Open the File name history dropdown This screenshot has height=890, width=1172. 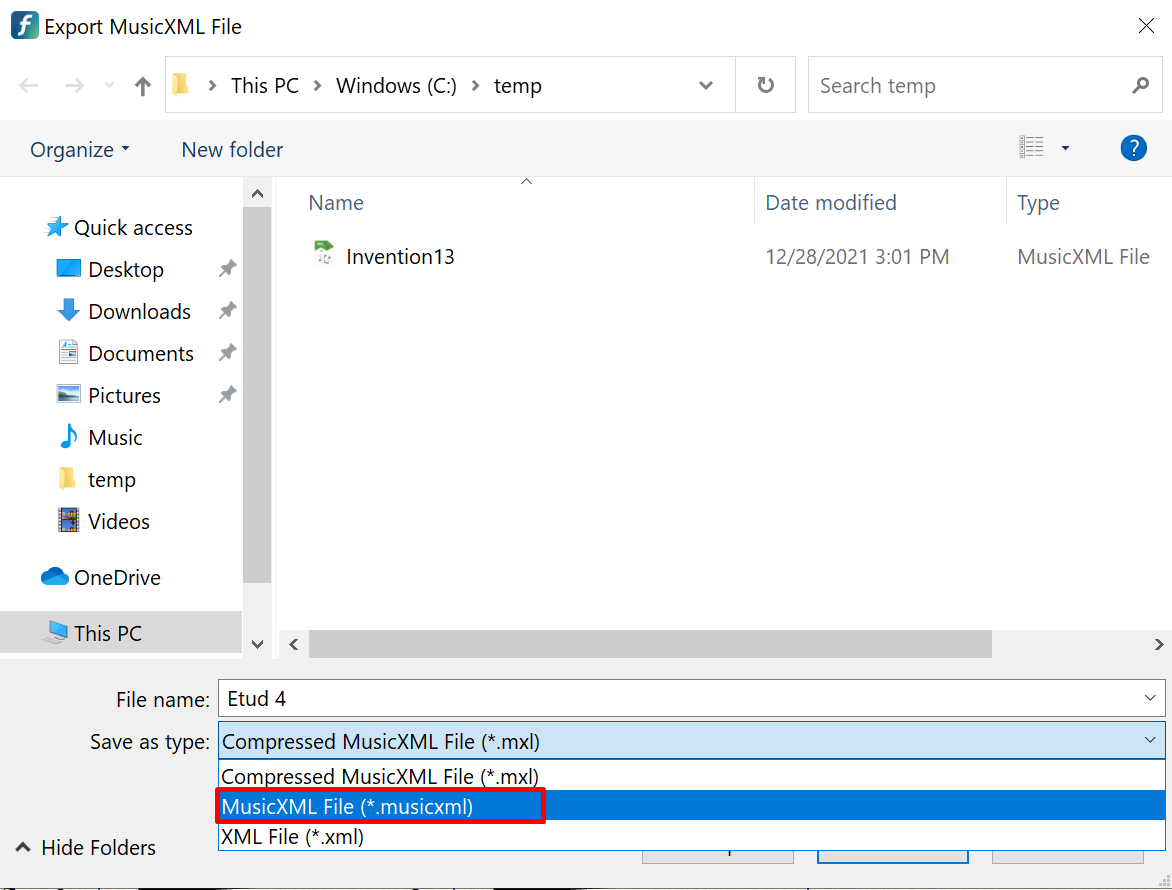1149,698
